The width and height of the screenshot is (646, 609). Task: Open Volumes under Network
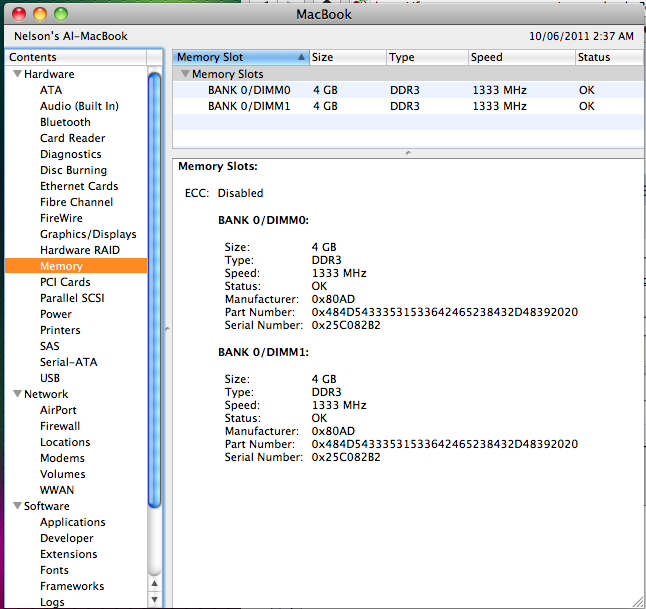click(63, 474)
